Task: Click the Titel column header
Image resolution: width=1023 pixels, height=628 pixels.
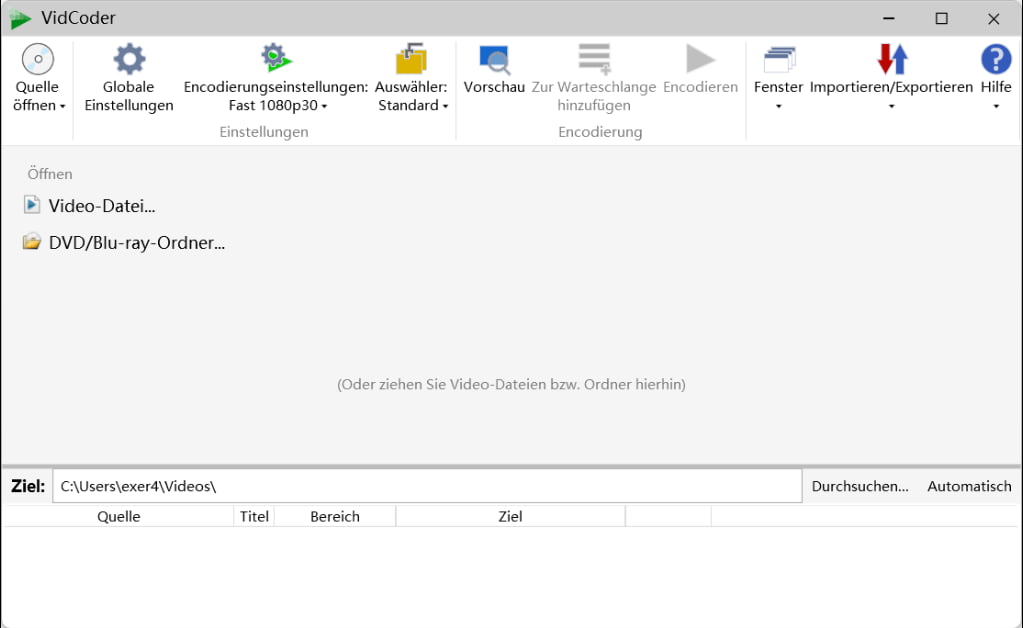Action: [254, 516]
